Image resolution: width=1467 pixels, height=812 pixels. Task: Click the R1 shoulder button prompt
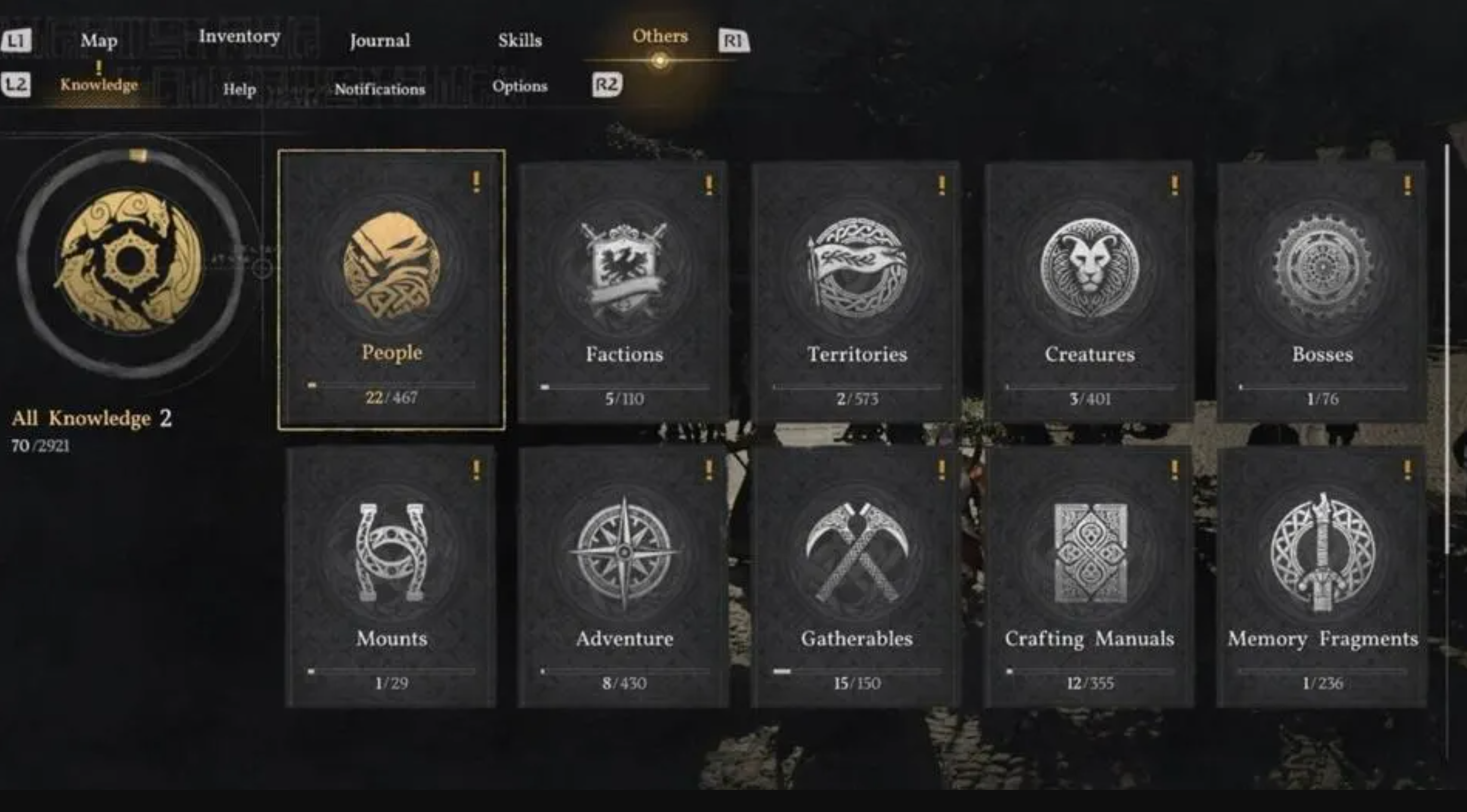(x=733, y=41)
